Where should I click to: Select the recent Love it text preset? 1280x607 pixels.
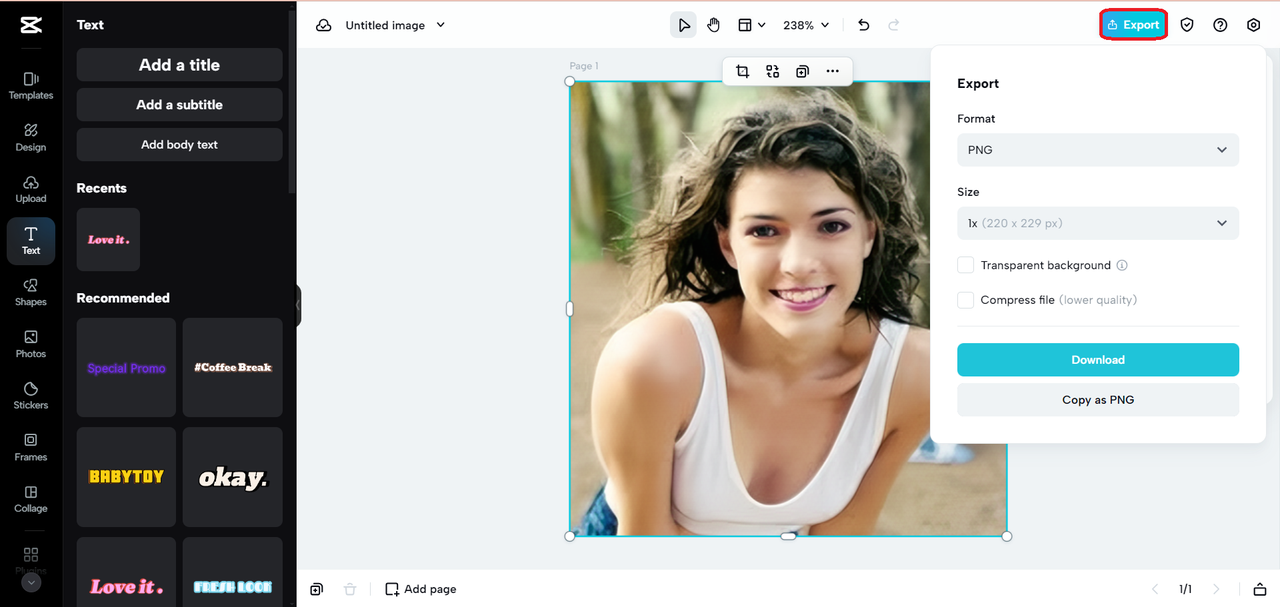coord(108,239)
